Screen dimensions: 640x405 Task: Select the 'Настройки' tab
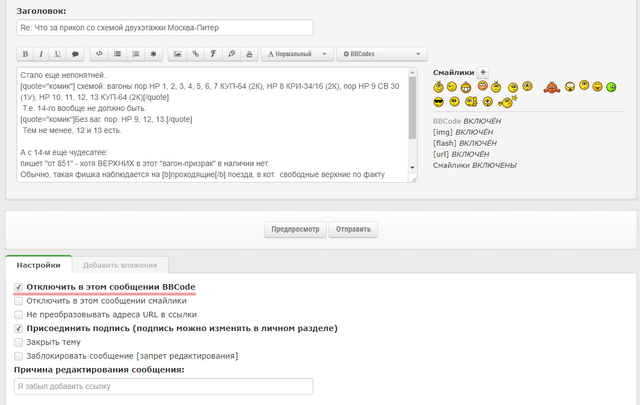[x=37, y=264]
